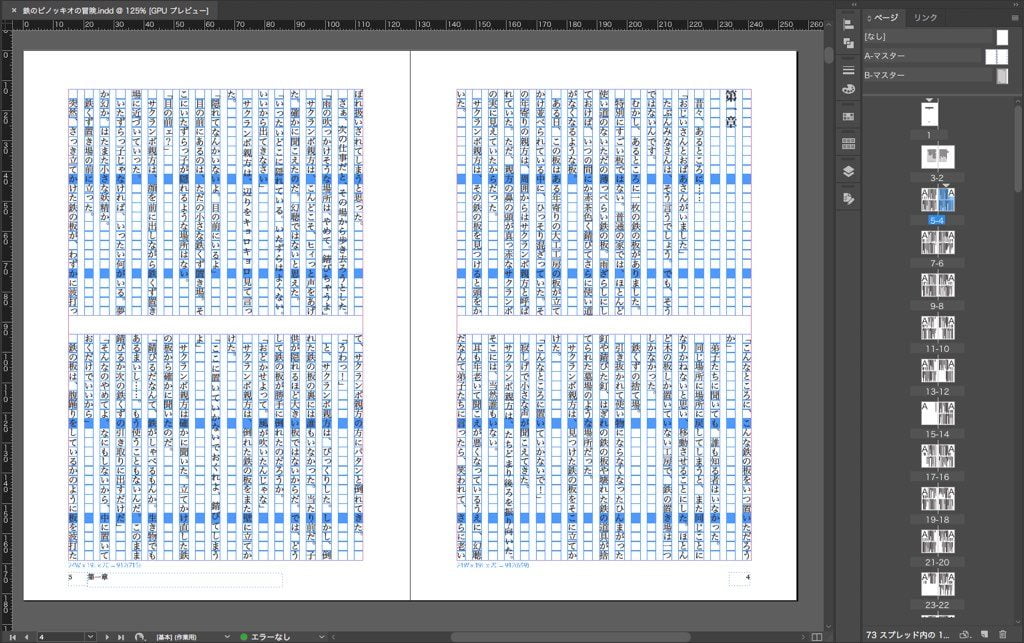Click the 5-4 spread label
Viewport: 1024px width, 643px height.
tap(937, 220)
